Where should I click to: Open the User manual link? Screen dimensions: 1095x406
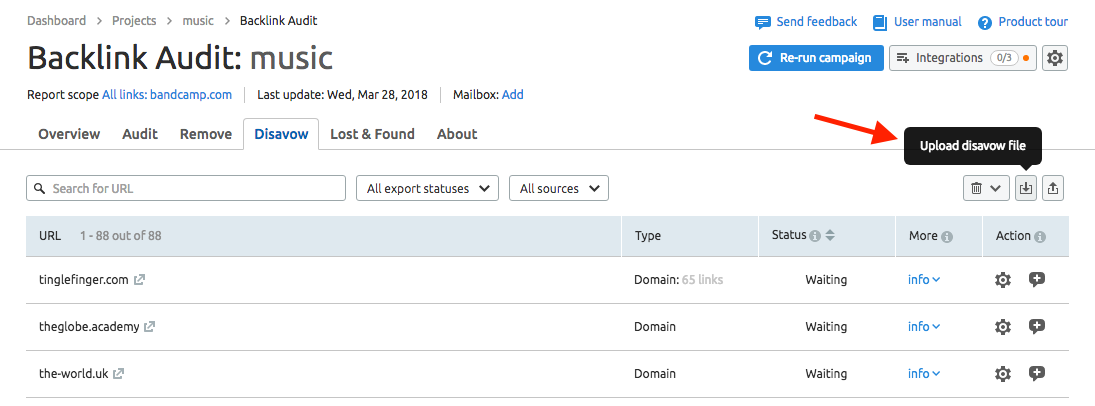[x=917, y=22]
